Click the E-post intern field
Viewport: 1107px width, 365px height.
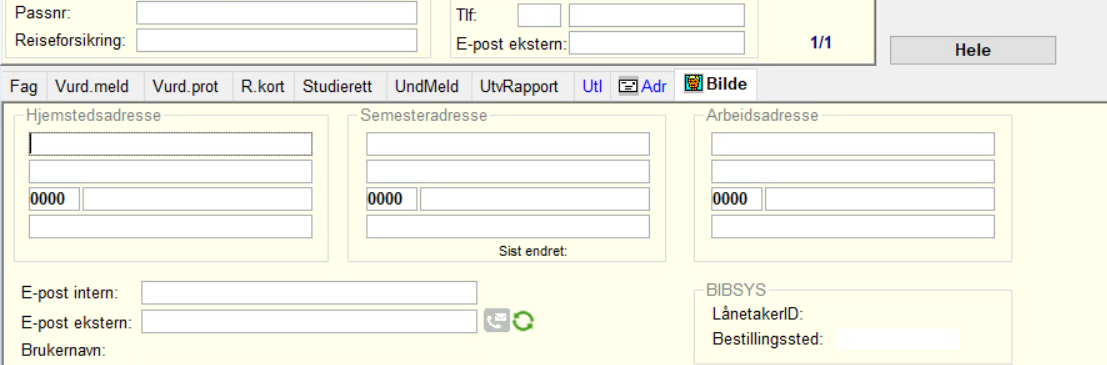(309, 292)
